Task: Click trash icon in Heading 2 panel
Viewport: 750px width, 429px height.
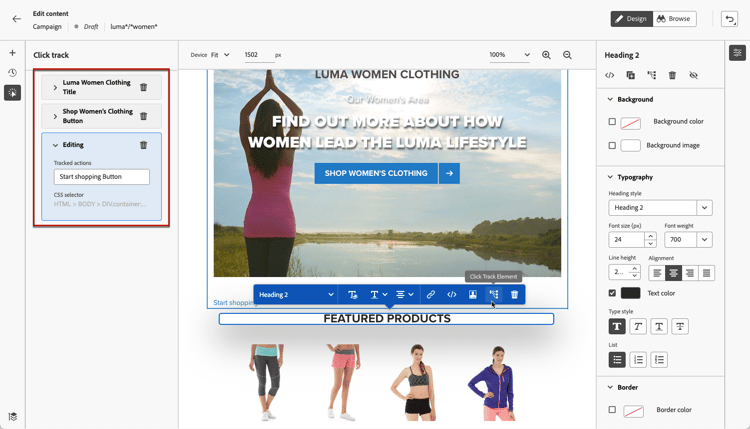Action: point(672,75)
